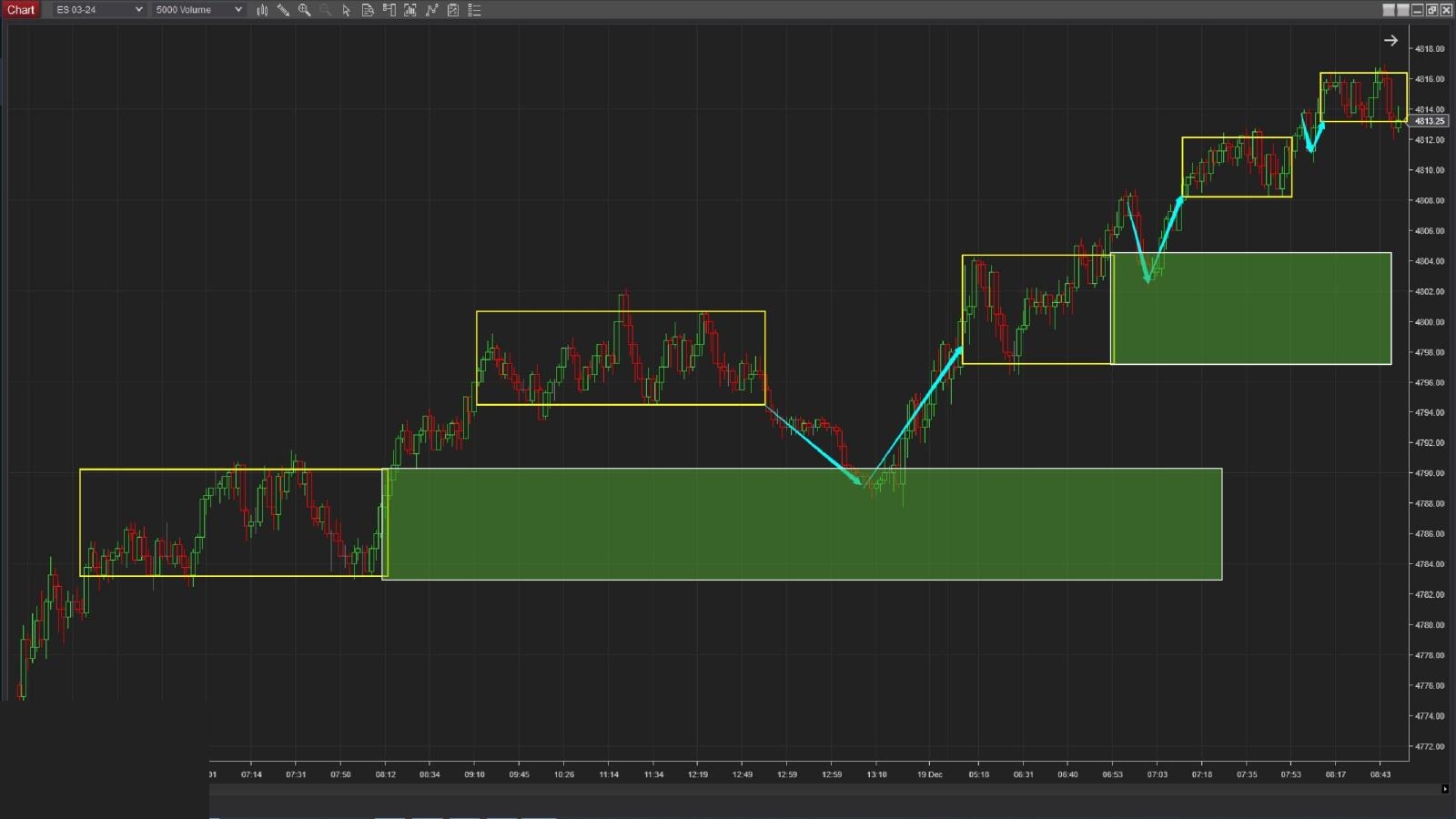The image size is (1456, 819).
Task: Toggle the Chart Trader panel icon
Action: click(x=389, y=10)
